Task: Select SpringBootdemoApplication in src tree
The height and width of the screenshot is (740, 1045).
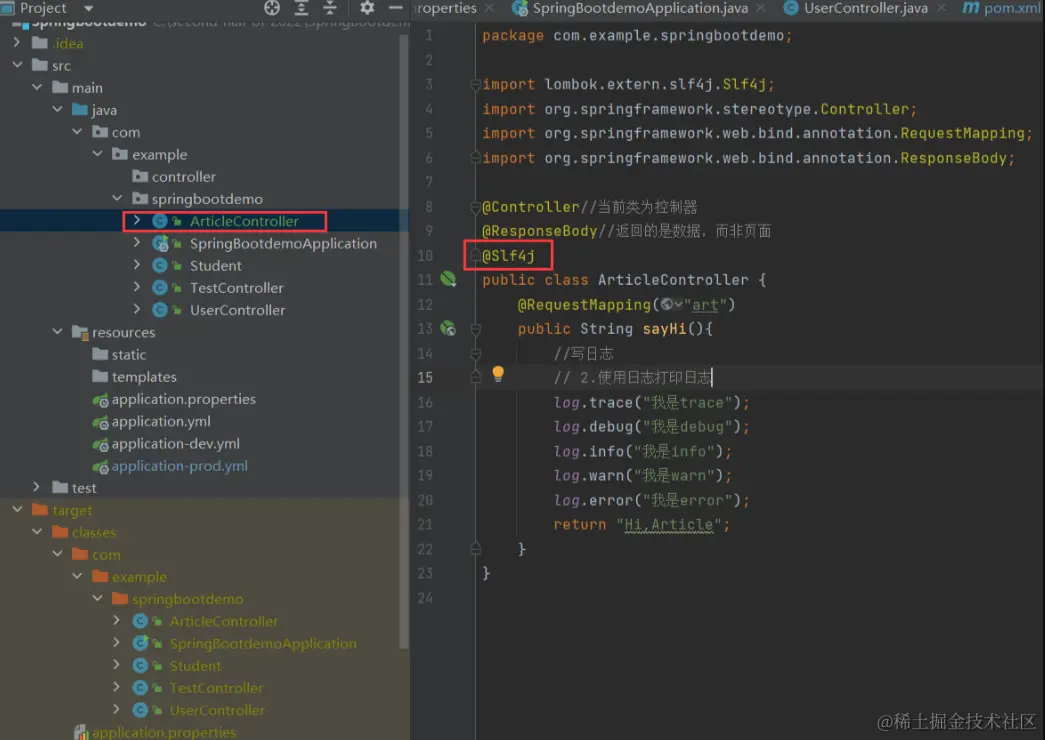Action: click(283, 243)
